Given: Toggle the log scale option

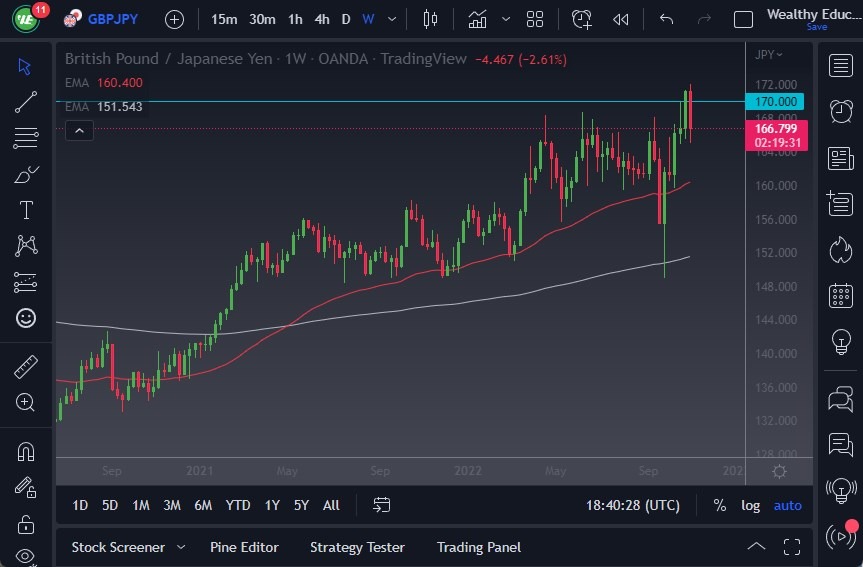Looking at the screenshot, I should [x=750, y=505].
